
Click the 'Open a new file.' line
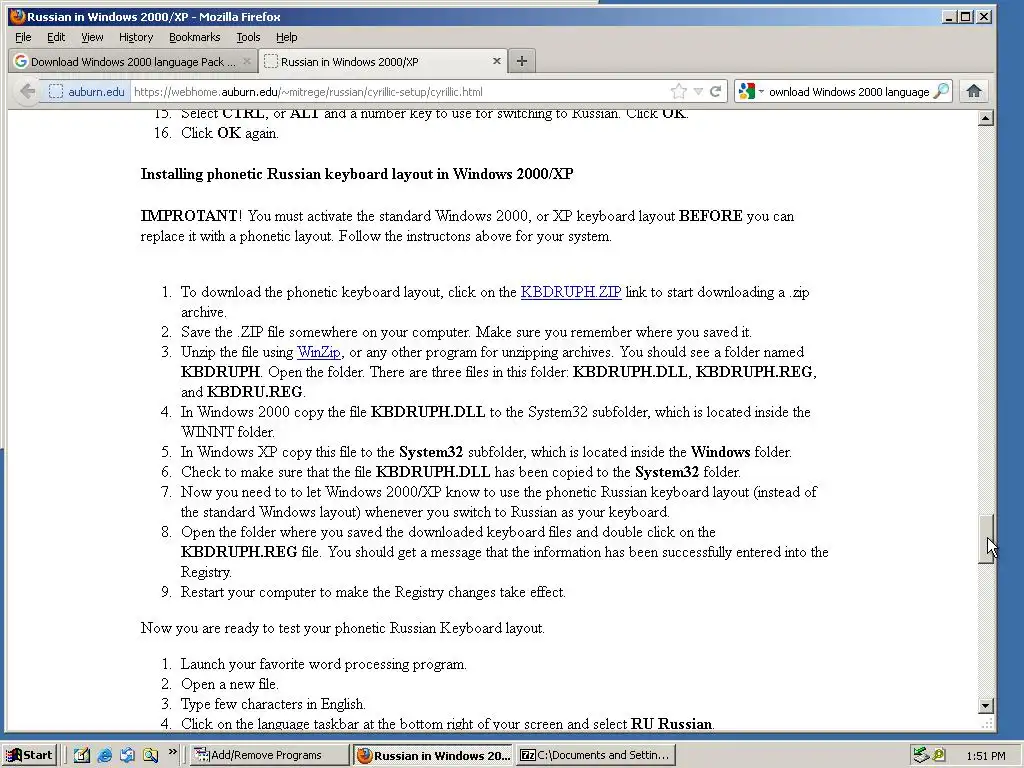230,684
